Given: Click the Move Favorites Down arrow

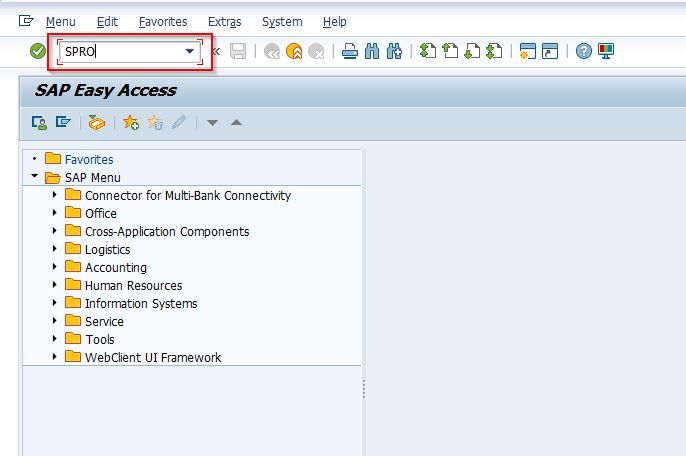Looking at the screenshot, I should pyautogui.click(x=212, y=123).
